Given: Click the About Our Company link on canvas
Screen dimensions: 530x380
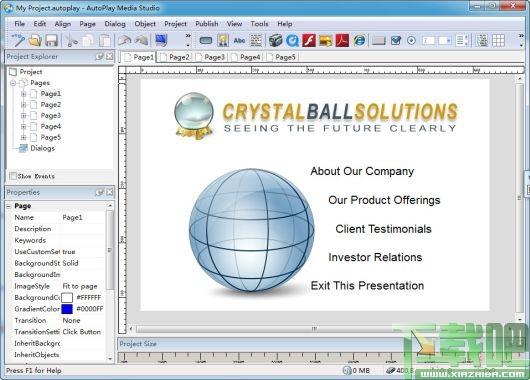Looking at the screenshot, I should (x=362, y=171).
